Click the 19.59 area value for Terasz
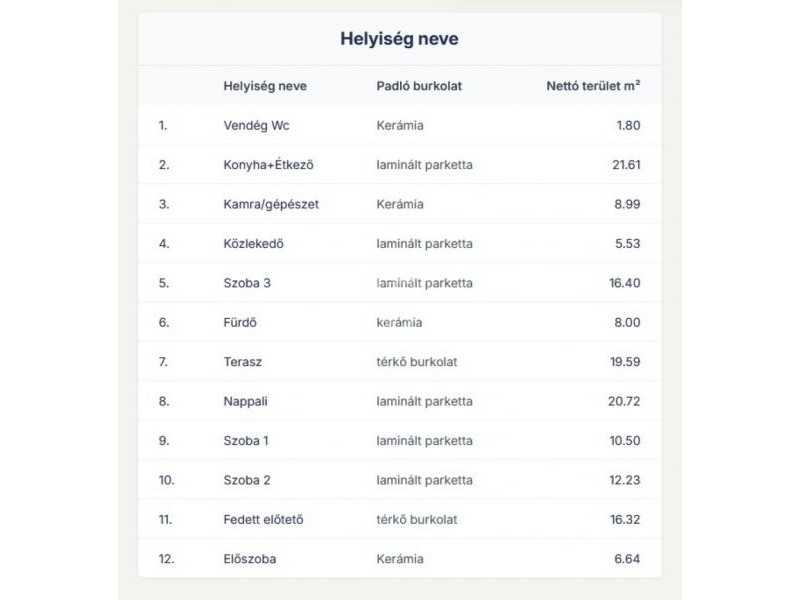Image resolution: width=800 pixels, height=600 pixels. tap(626, 362)
